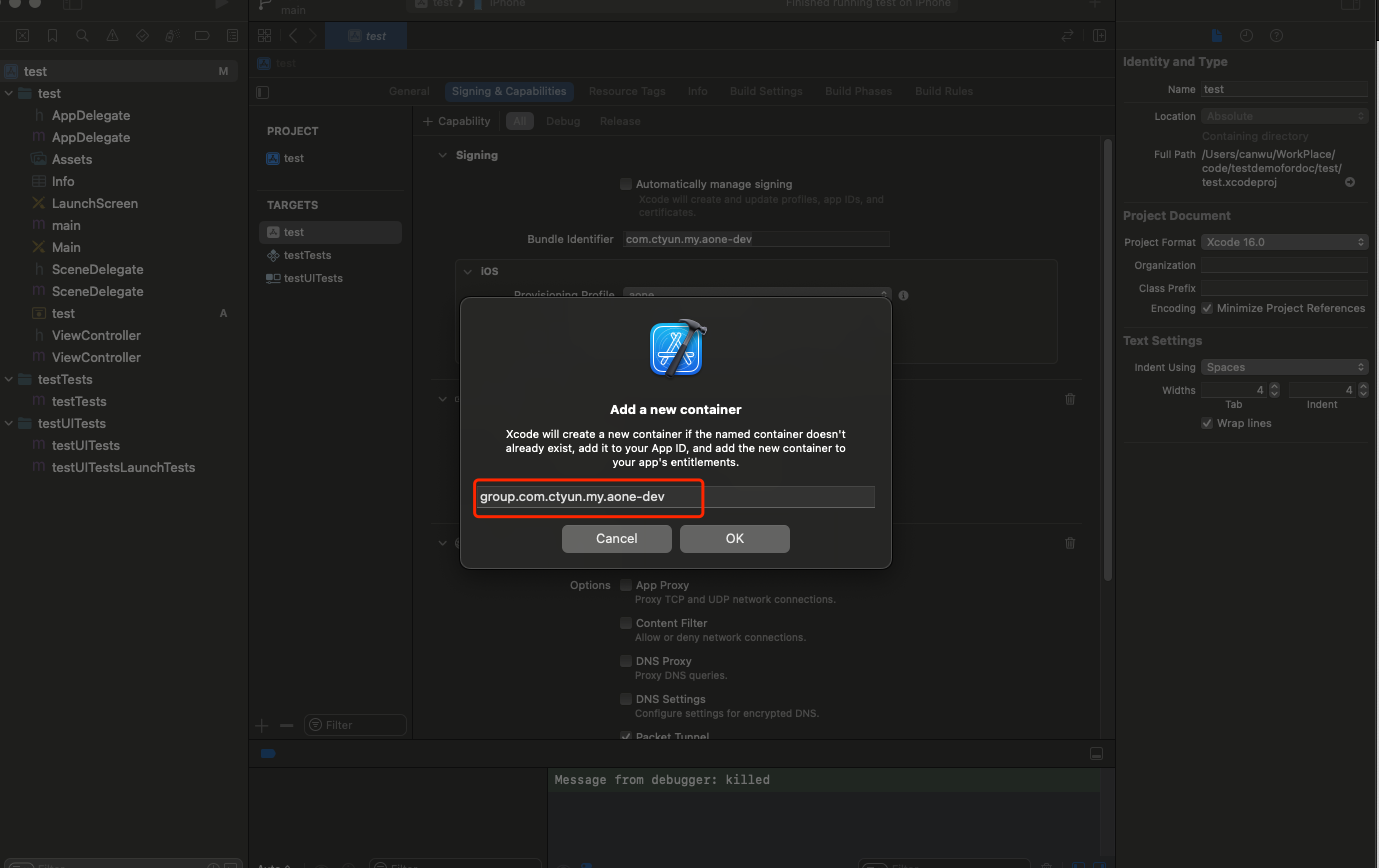Enable the DNS Settings option
Screen dimensions: 1379x868
point(626,699)
